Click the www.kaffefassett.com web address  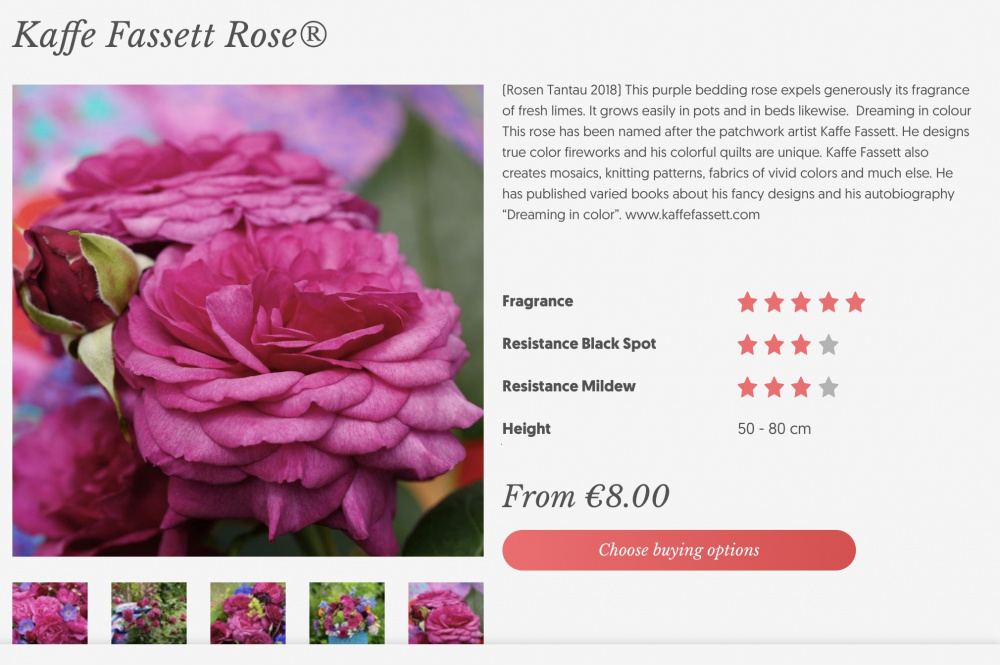point(693,215)
